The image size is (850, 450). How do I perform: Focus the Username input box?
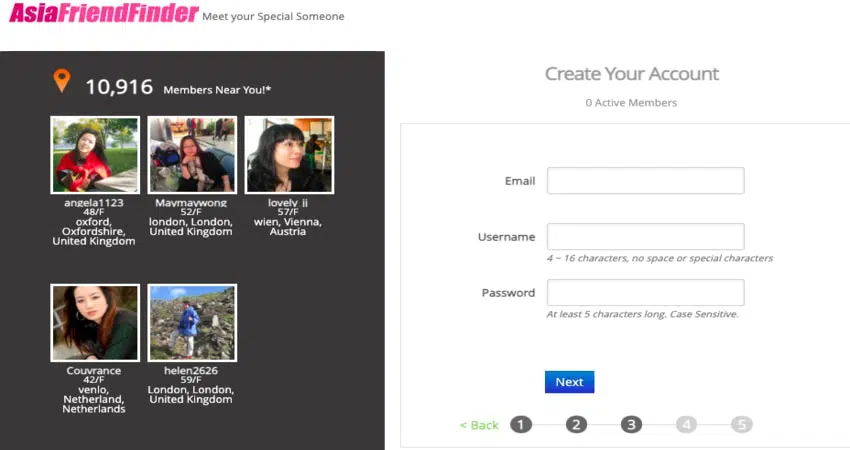[645, 237]
